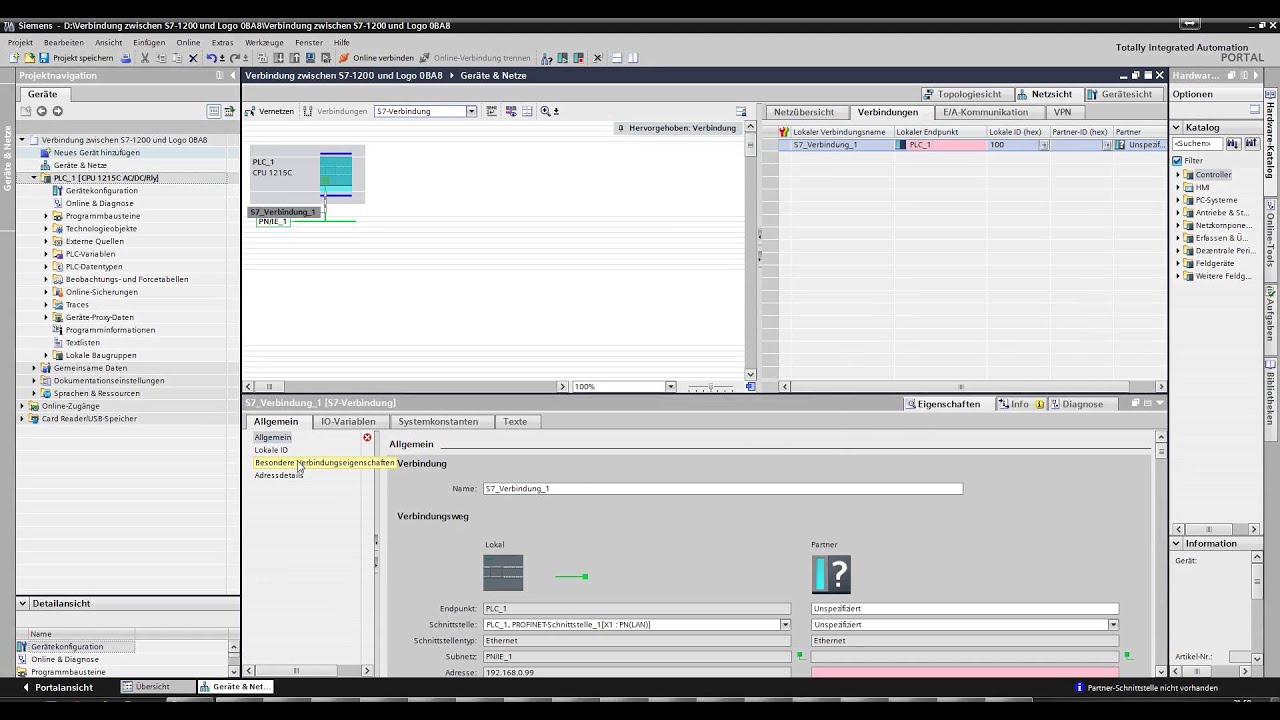1280x720 pixels.
Task: Open the S7-Verbindung connection type dropdown
Action: click(471, 111)
